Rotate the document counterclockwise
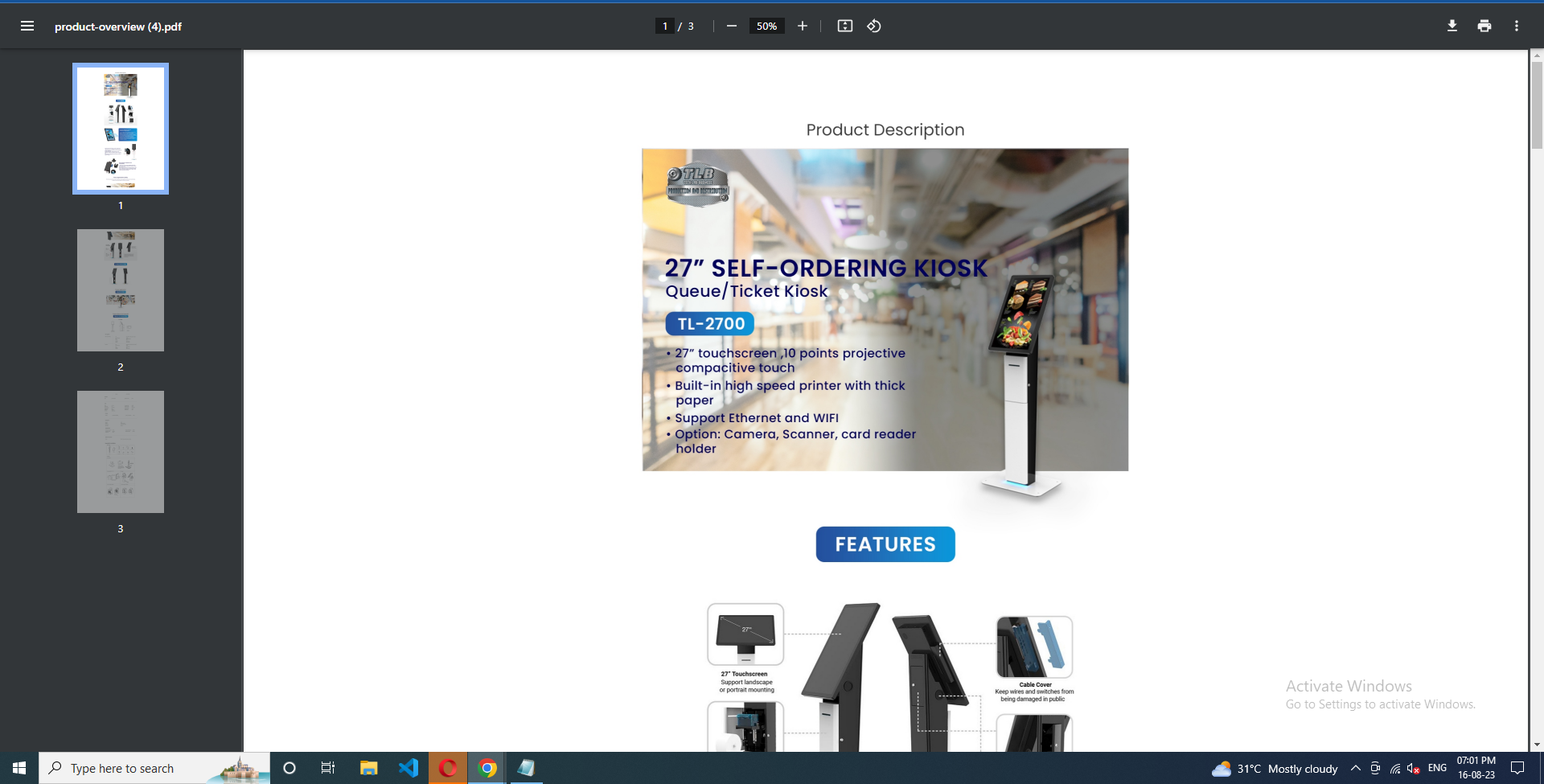Image resolution: width=1544 pixels, height=784 pixels. (874, 26)
